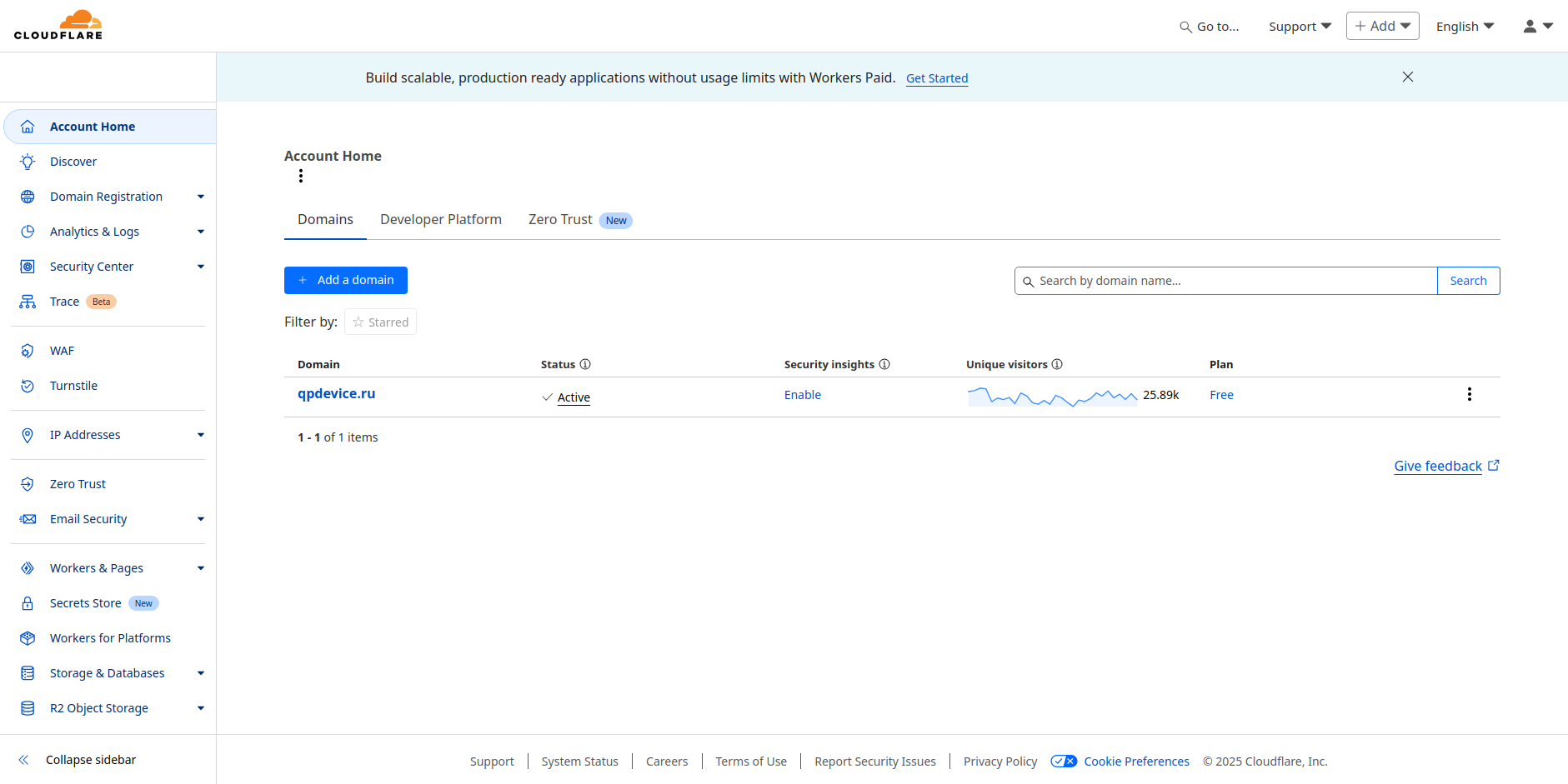This screenshot has height=784, width=1568.
Task: Open the qpdevice.ru domain link
Action: pos(337,393)
